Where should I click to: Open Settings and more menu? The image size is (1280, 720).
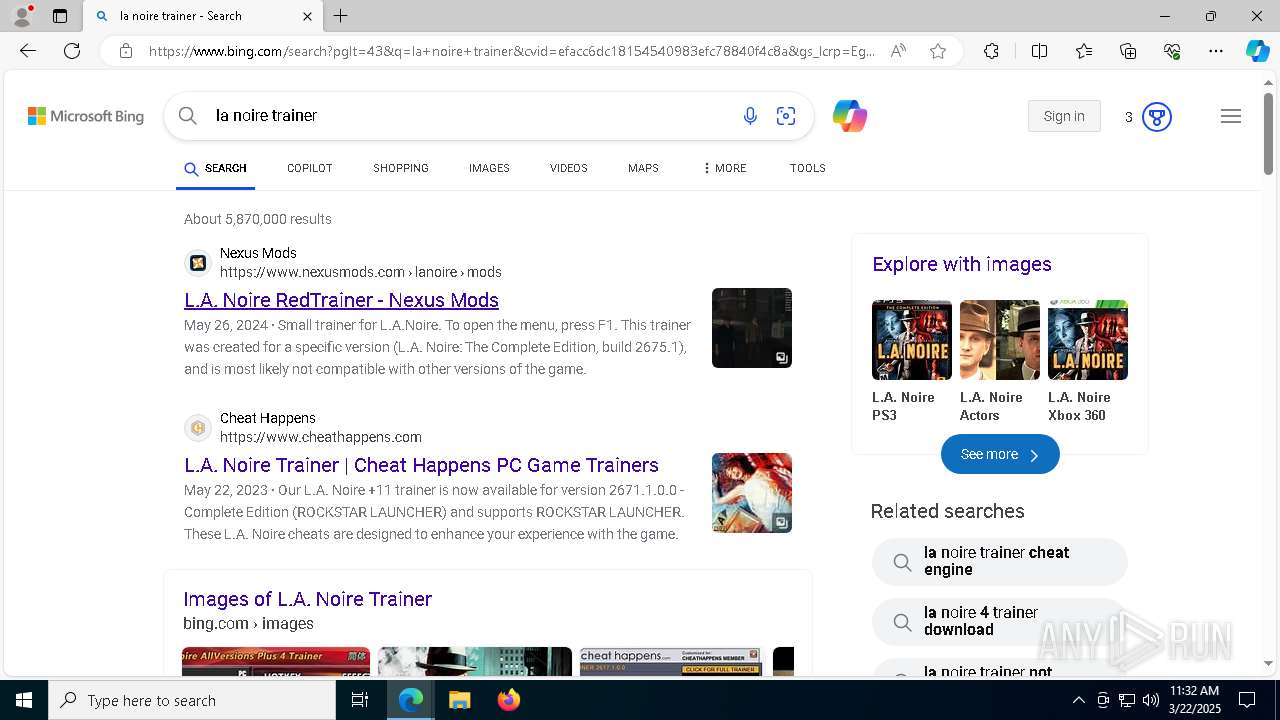pos(1216,51)
